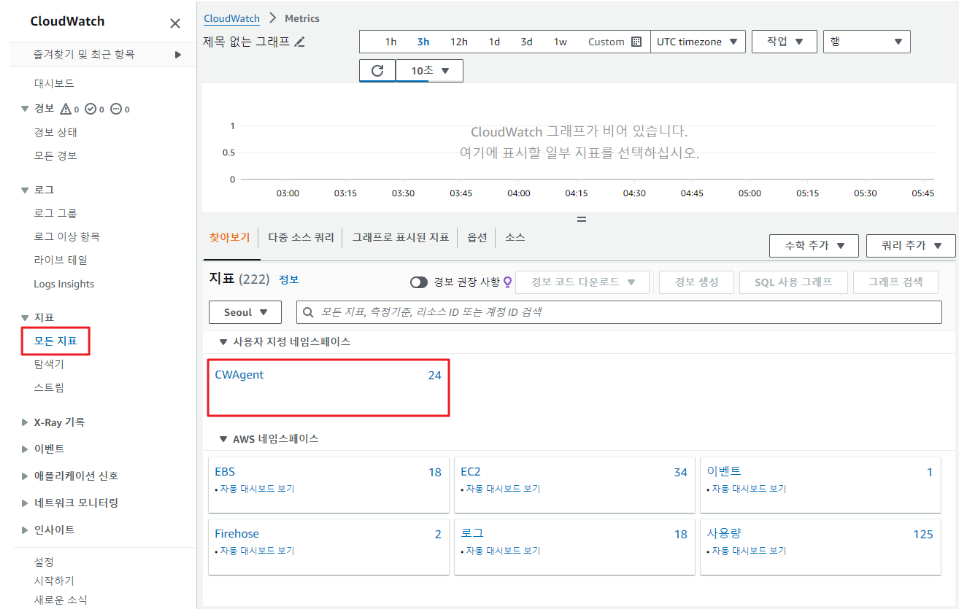
Task: Click the OK alarms checkmark icon
Action: (91, 109)
